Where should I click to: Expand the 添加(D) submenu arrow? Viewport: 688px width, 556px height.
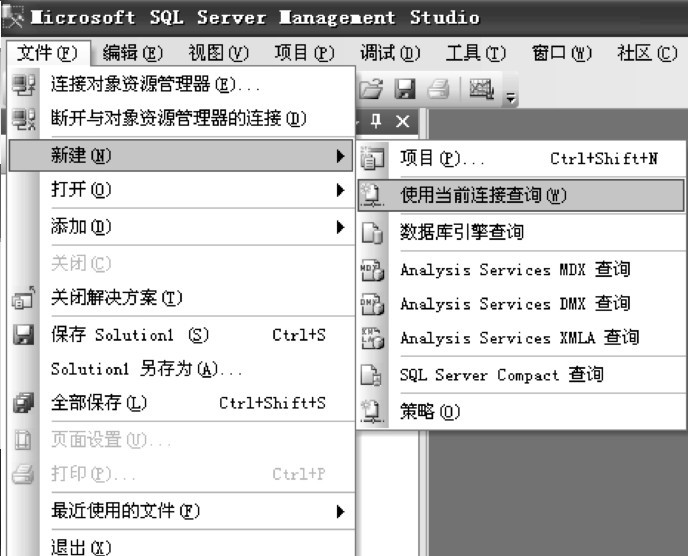pos(340,227)
